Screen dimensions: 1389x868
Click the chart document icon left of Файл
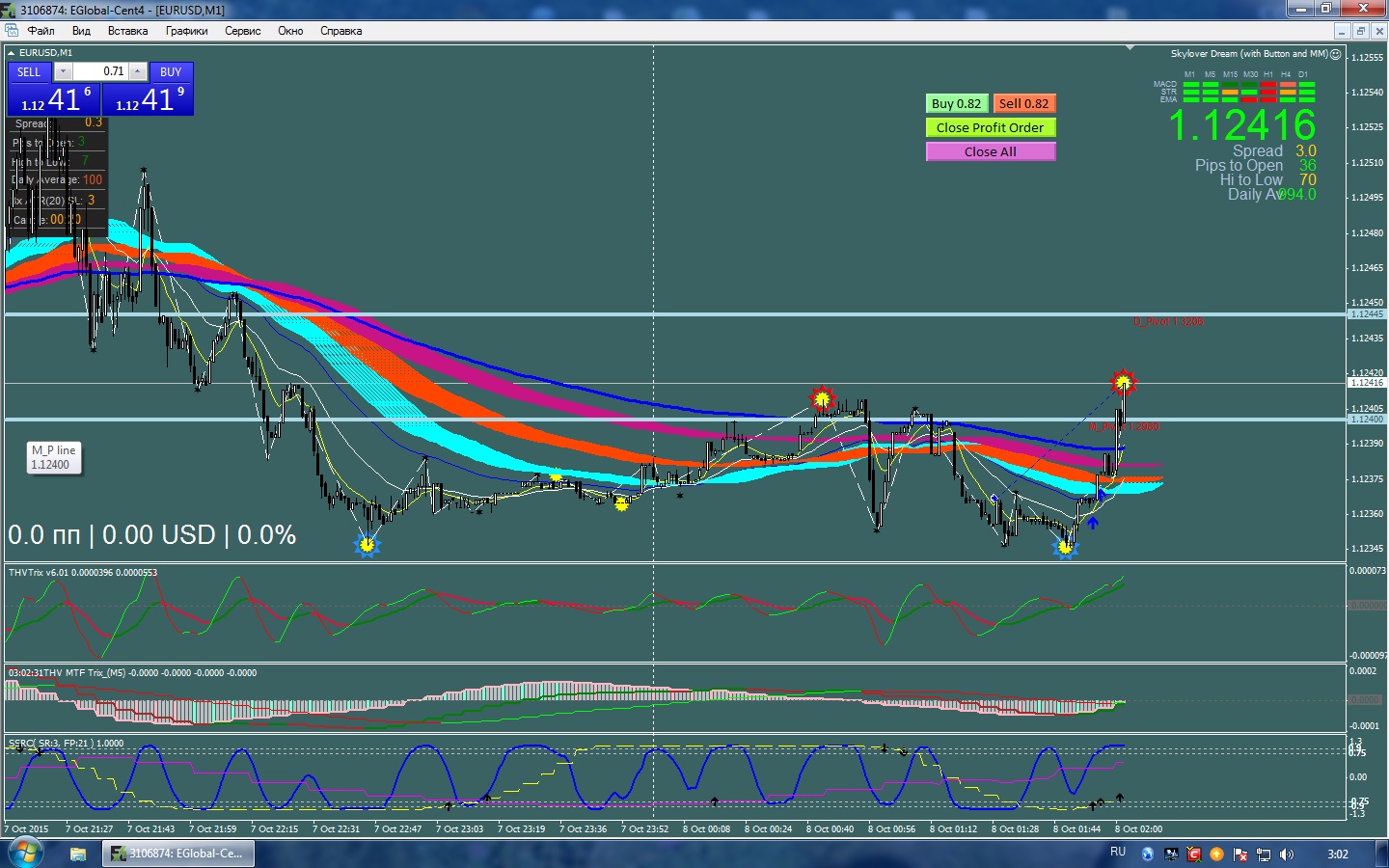click(x=12, y=31)
